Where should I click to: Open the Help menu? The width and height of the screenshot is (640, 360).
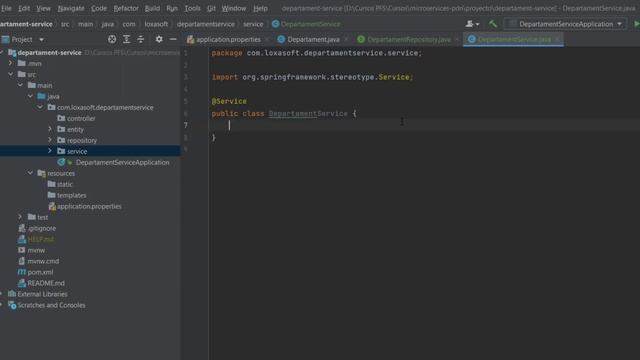260,8
